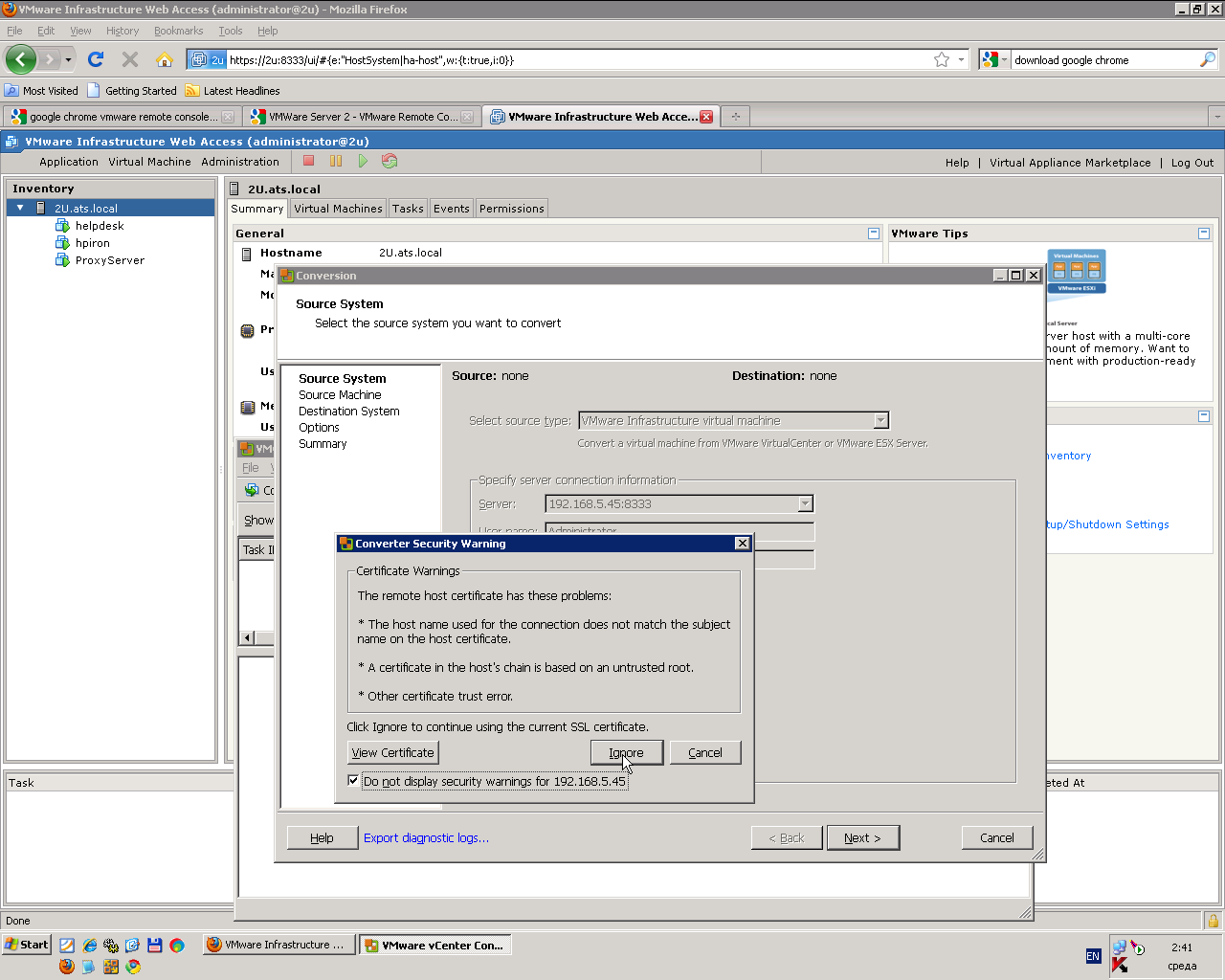Switch to the Events tab

tap(451, 209)
